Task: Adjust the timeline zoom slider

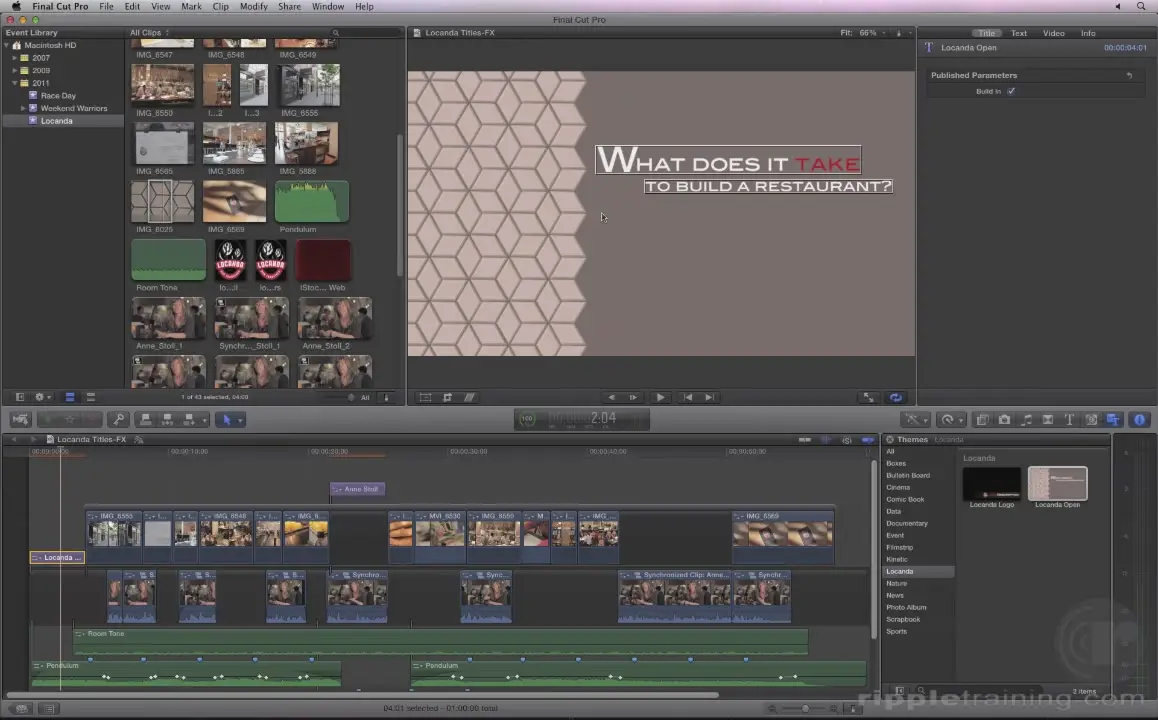Action: pyautogui.click(x=806, y=709)
